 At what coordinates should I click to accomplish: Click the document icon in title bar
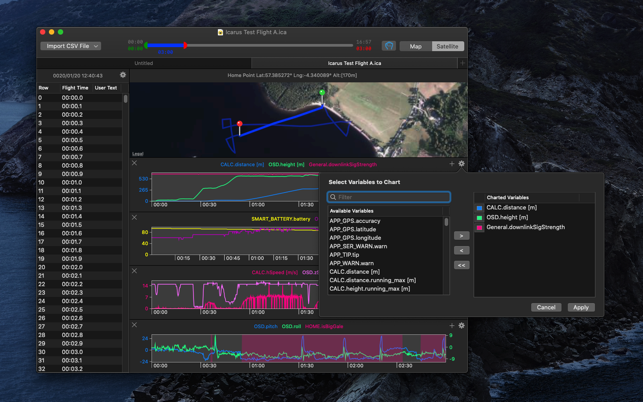(x=220, y=32)
